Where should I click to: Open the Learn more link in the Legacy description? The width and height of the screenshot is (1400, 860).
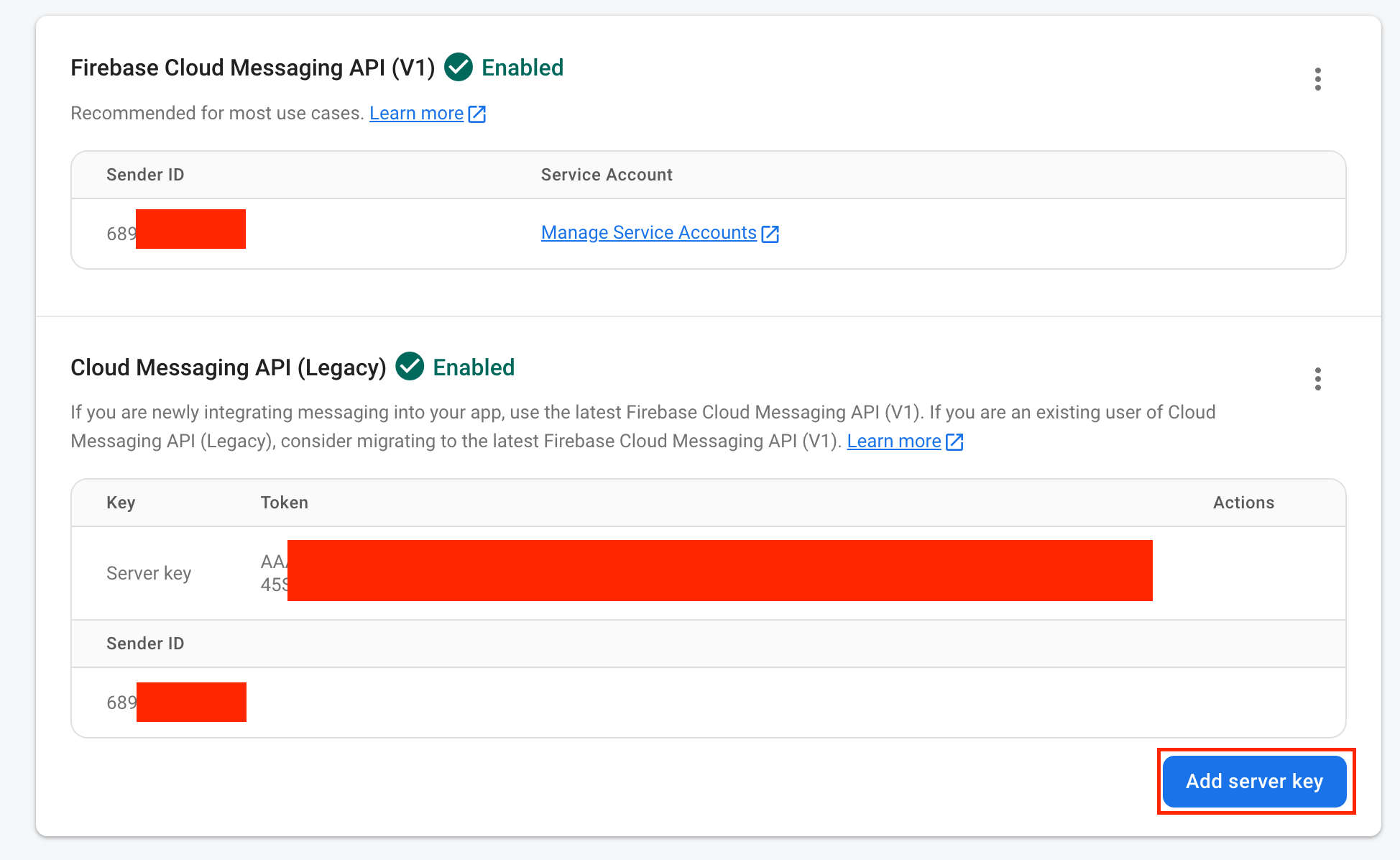tap(893, 442)
